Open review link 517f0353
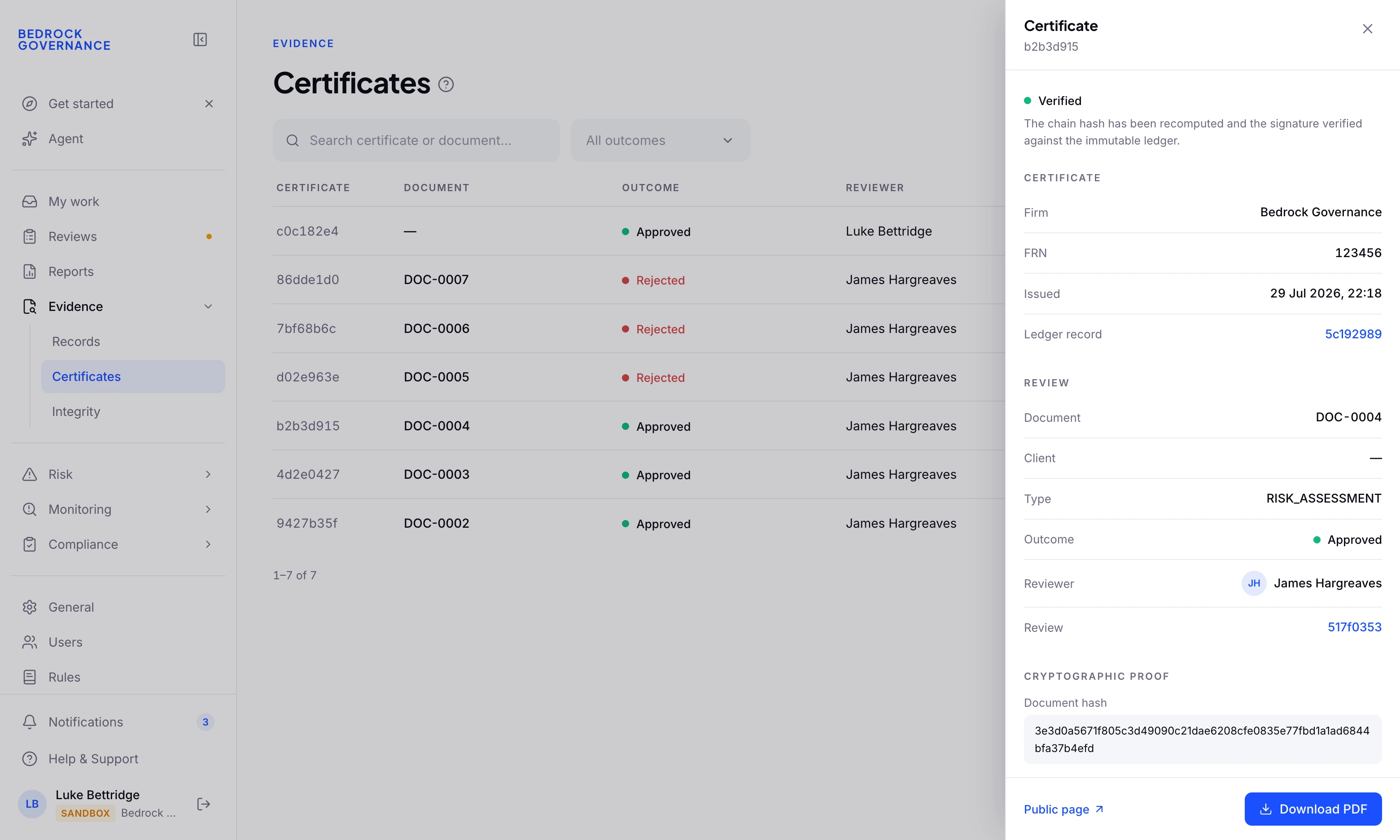 pos(1355,627)
